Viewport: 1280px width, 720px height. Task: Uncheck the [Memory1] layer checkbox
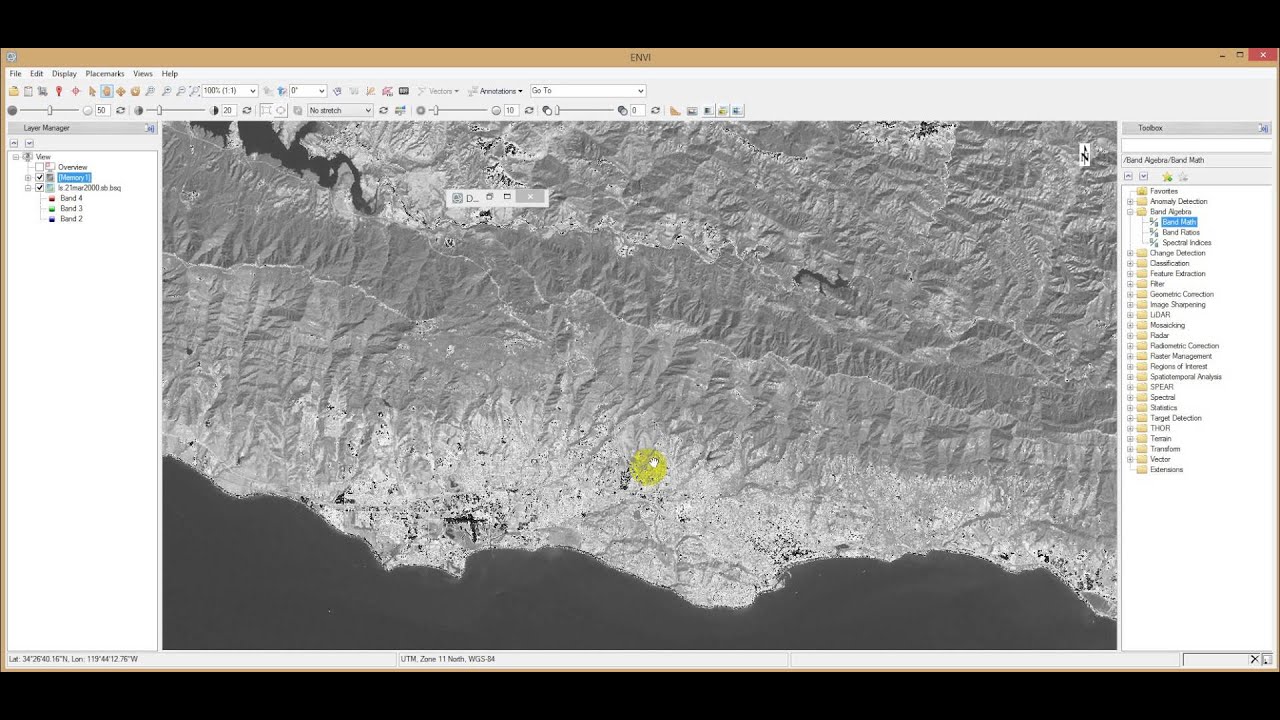pos(40,177)
